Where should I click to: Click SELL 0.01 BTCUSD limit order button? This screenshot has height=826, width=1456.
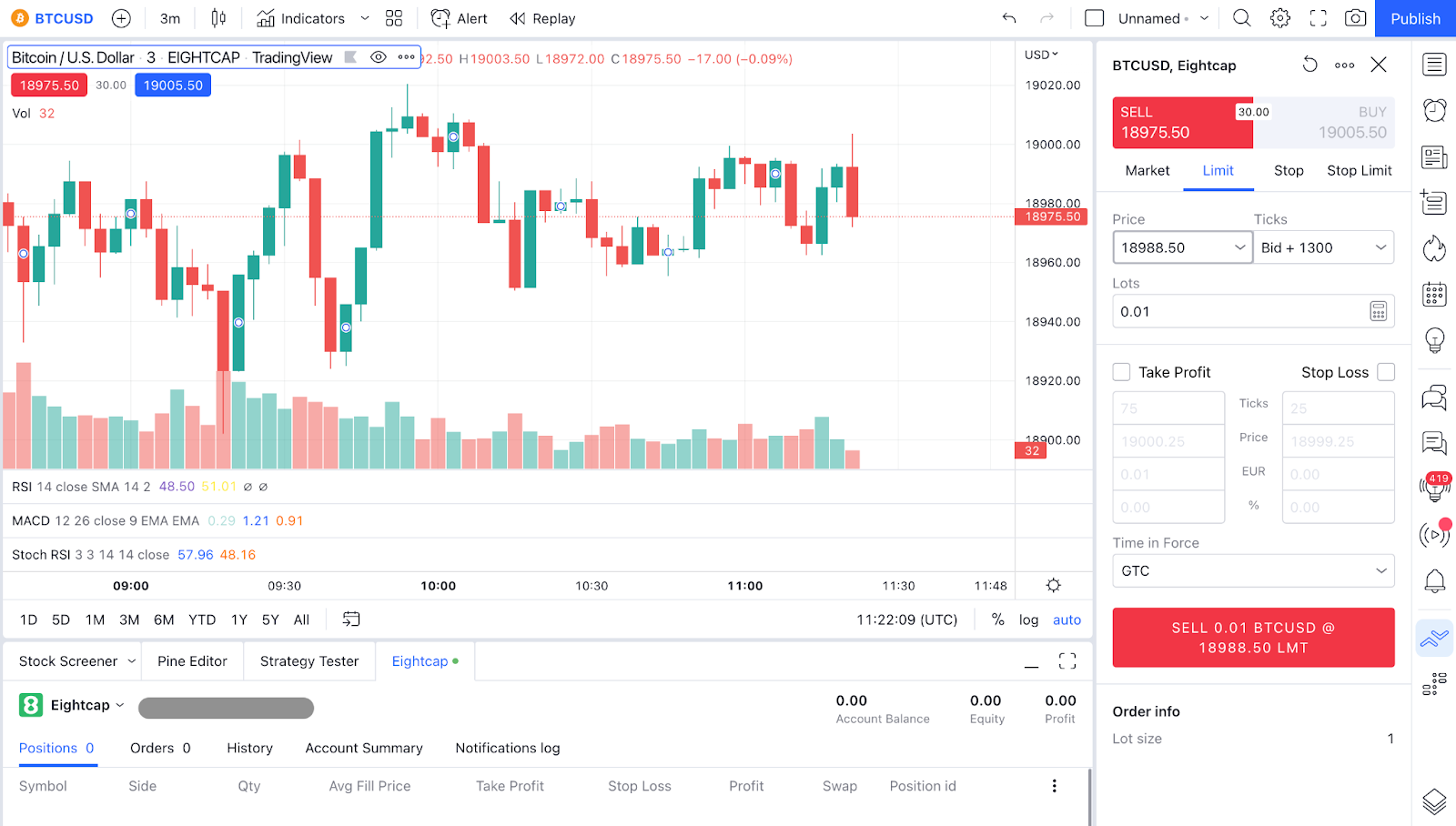1254,638
